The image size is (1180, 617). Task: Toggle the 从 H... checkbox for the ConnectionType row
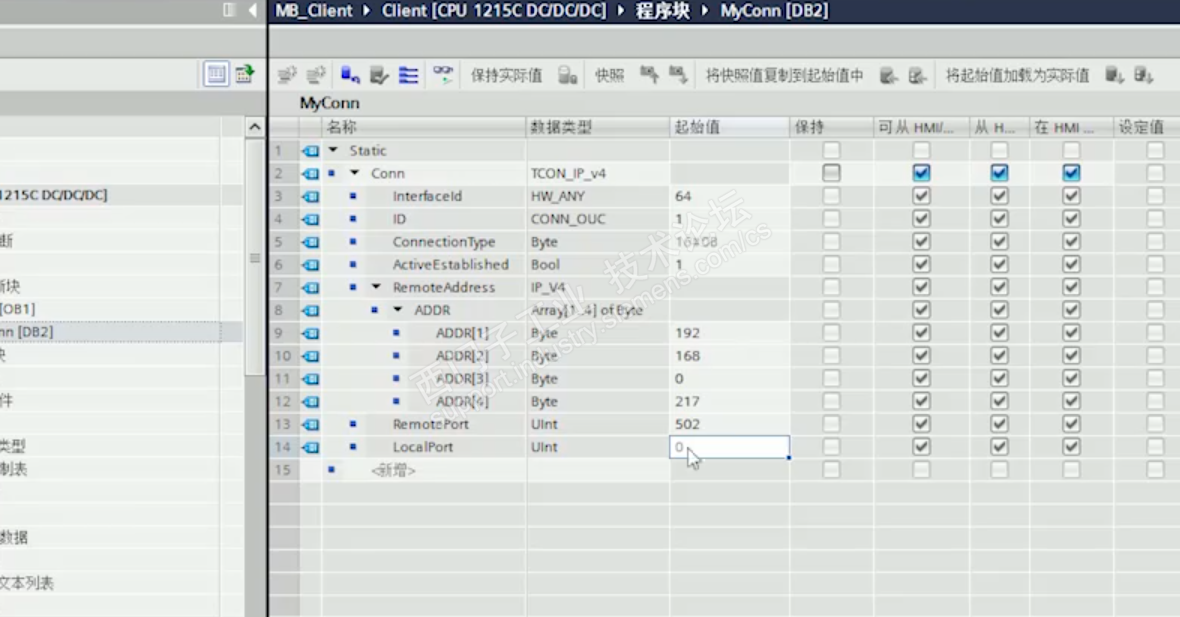(x=999, y=242)
